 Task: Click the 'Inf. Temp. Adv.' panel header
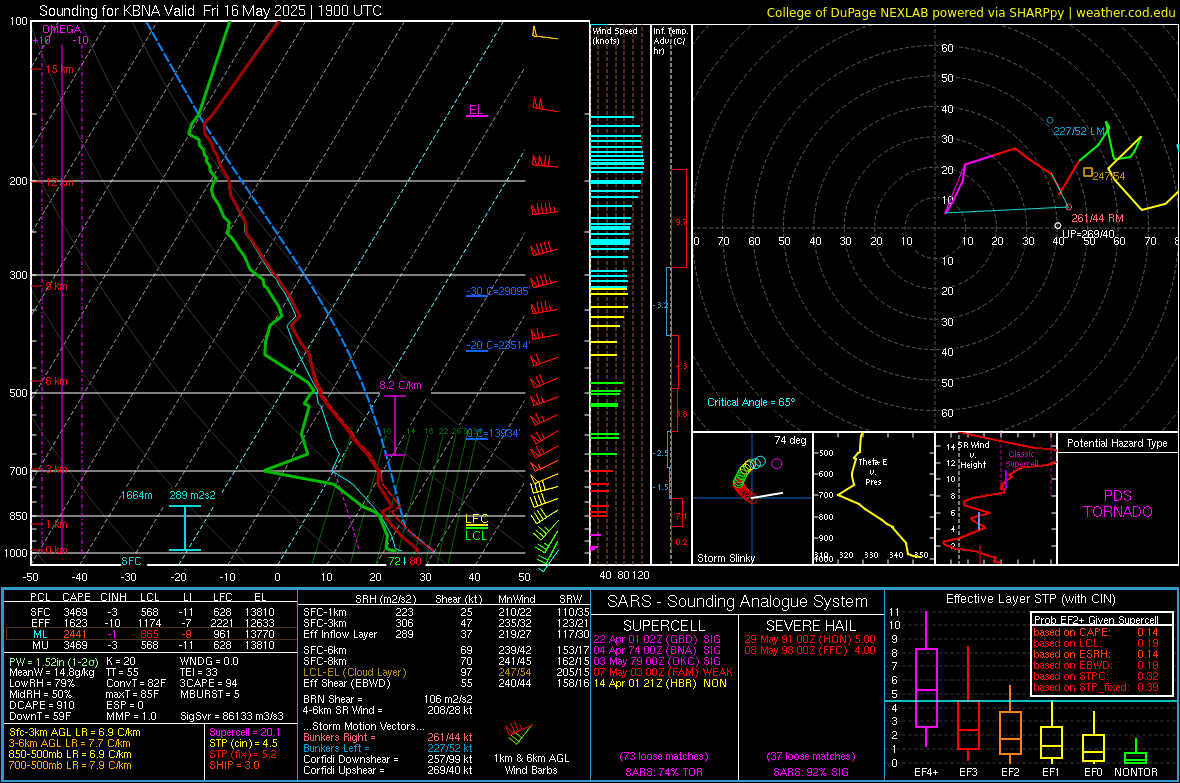point(670,41)
